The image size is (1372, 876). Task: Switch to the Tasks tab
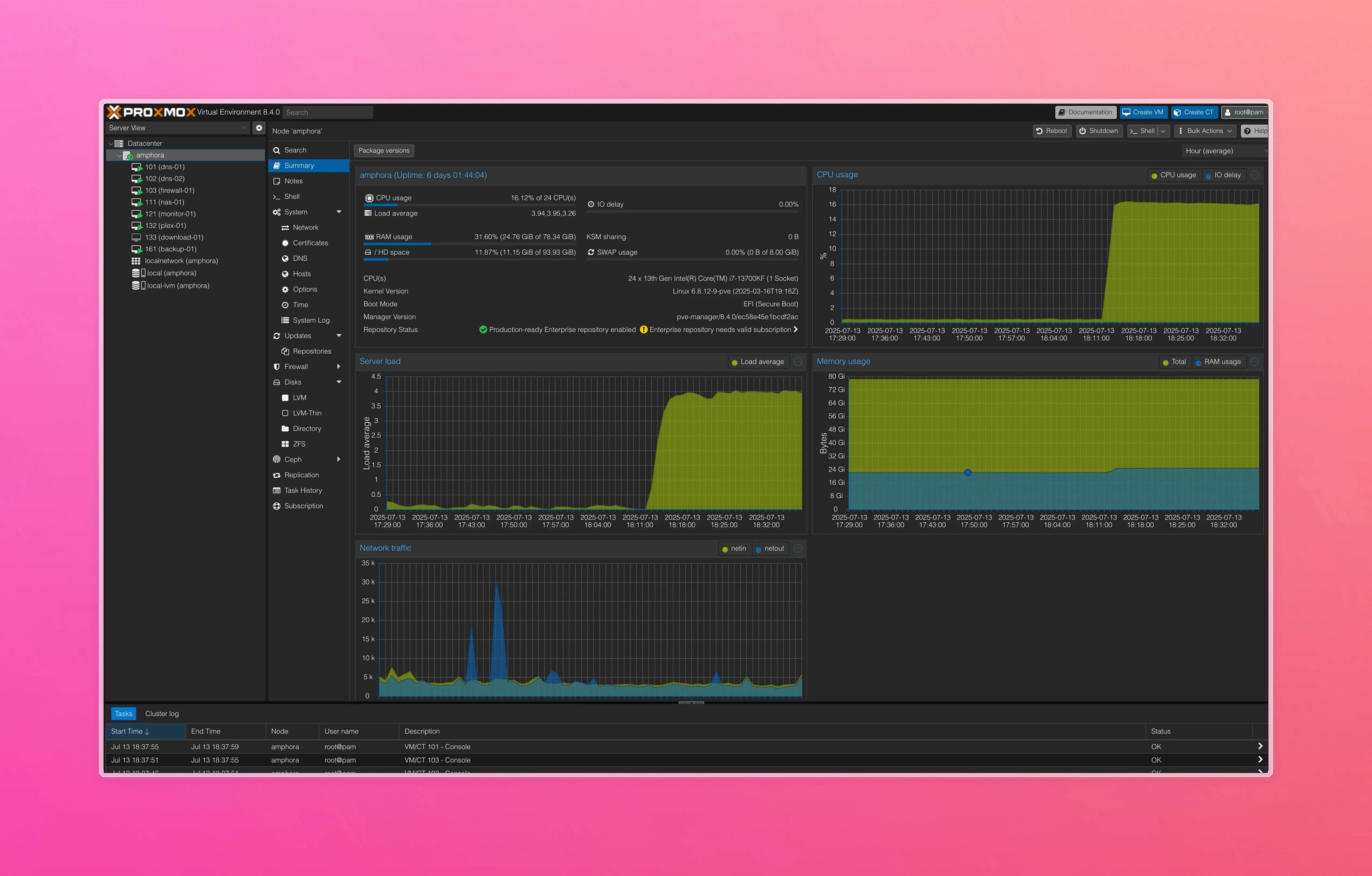coord(124,714)
